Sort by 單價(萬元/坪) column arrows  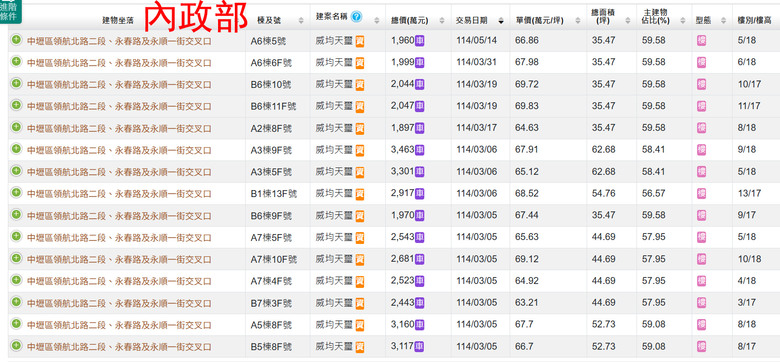click(x=578, y=20)
